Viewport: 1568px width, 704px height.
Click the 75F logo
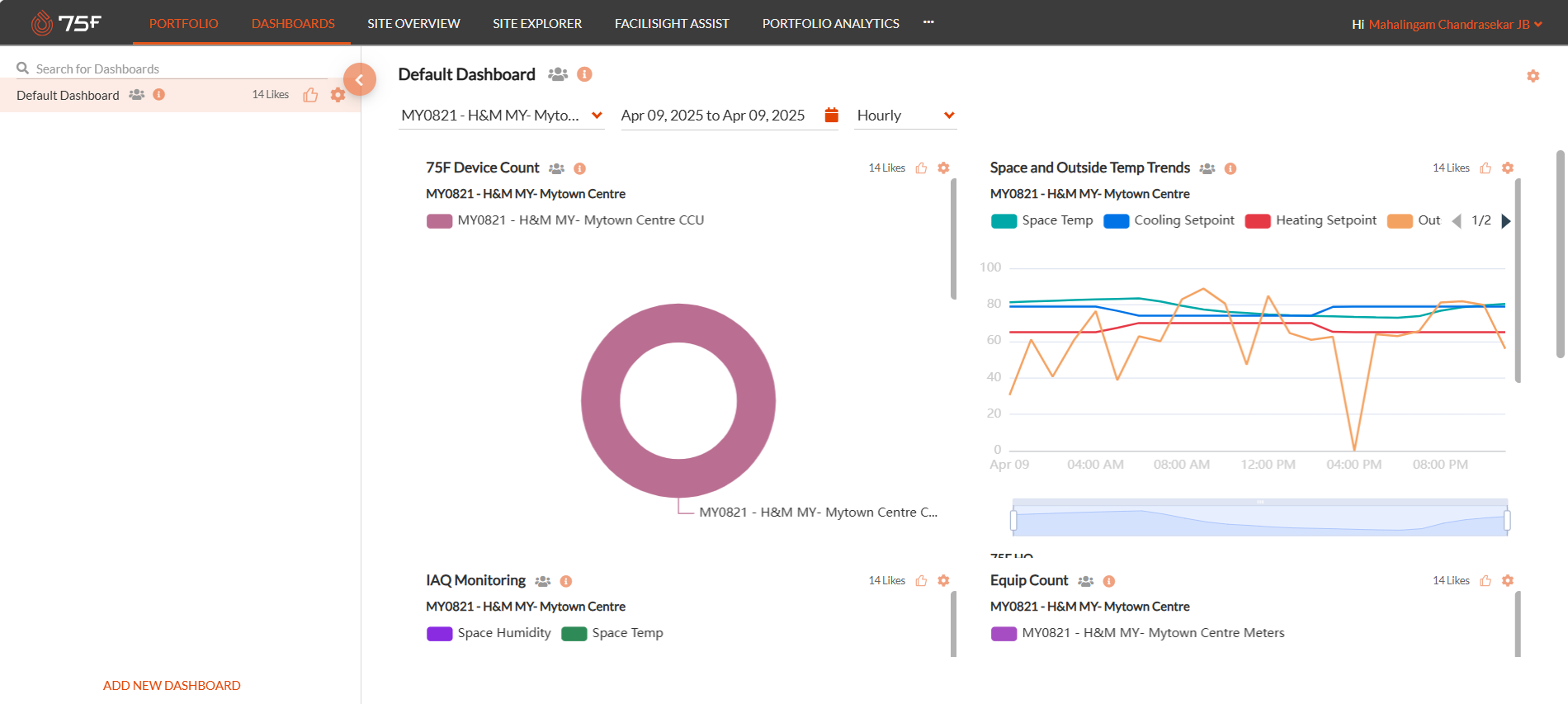pyautogui.click(x=66, y=22)
